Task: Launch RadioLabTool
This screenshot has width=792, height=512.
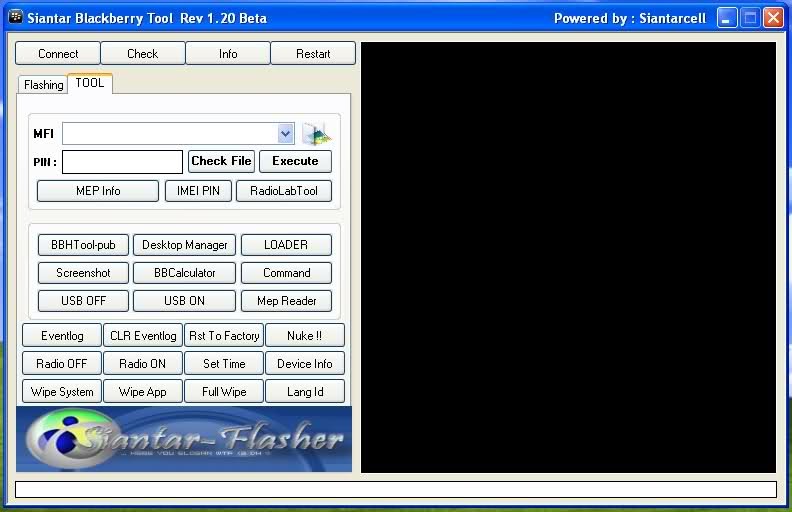Action: [x=284, y=191]
